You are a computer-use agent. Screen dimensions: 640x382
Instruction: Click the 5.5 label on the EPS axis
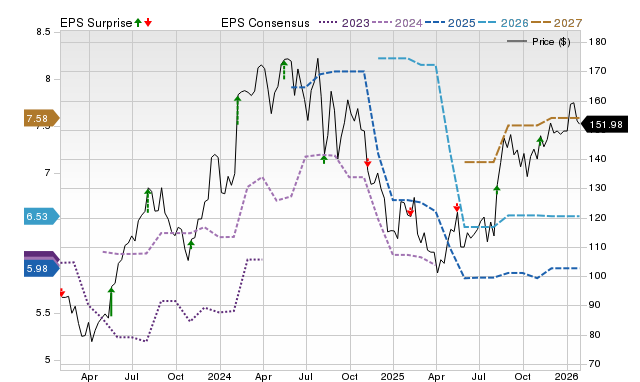[x=43, y=313]
